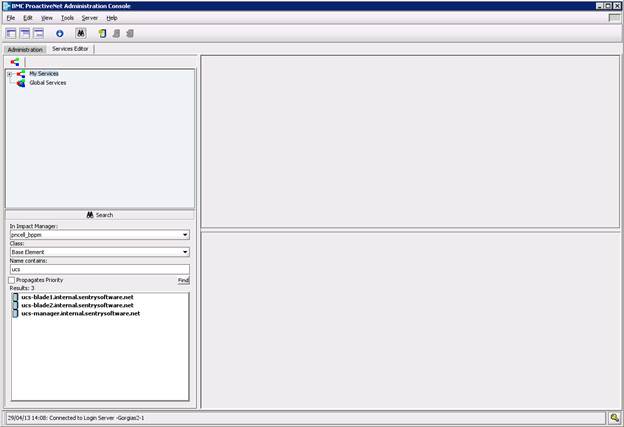
Task: Click the green document toolbar icon
Action: pyautogui.click(x=102, y=33)
